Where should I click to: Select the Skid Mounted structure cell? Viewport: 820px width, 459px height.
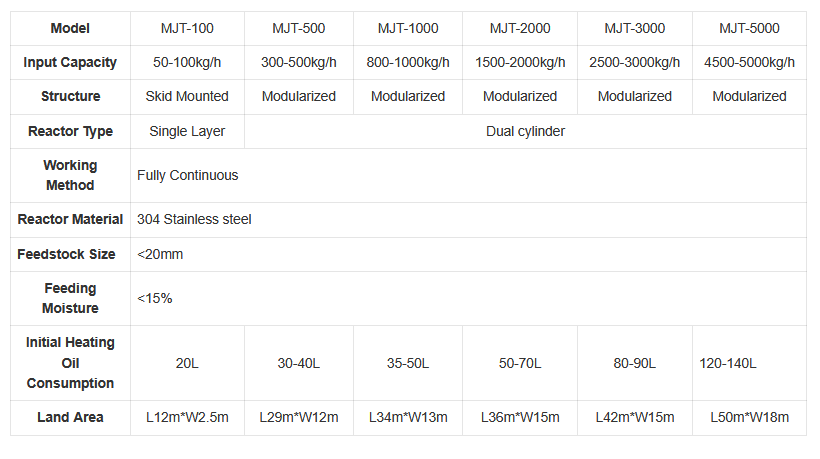(x=187, y=97)
